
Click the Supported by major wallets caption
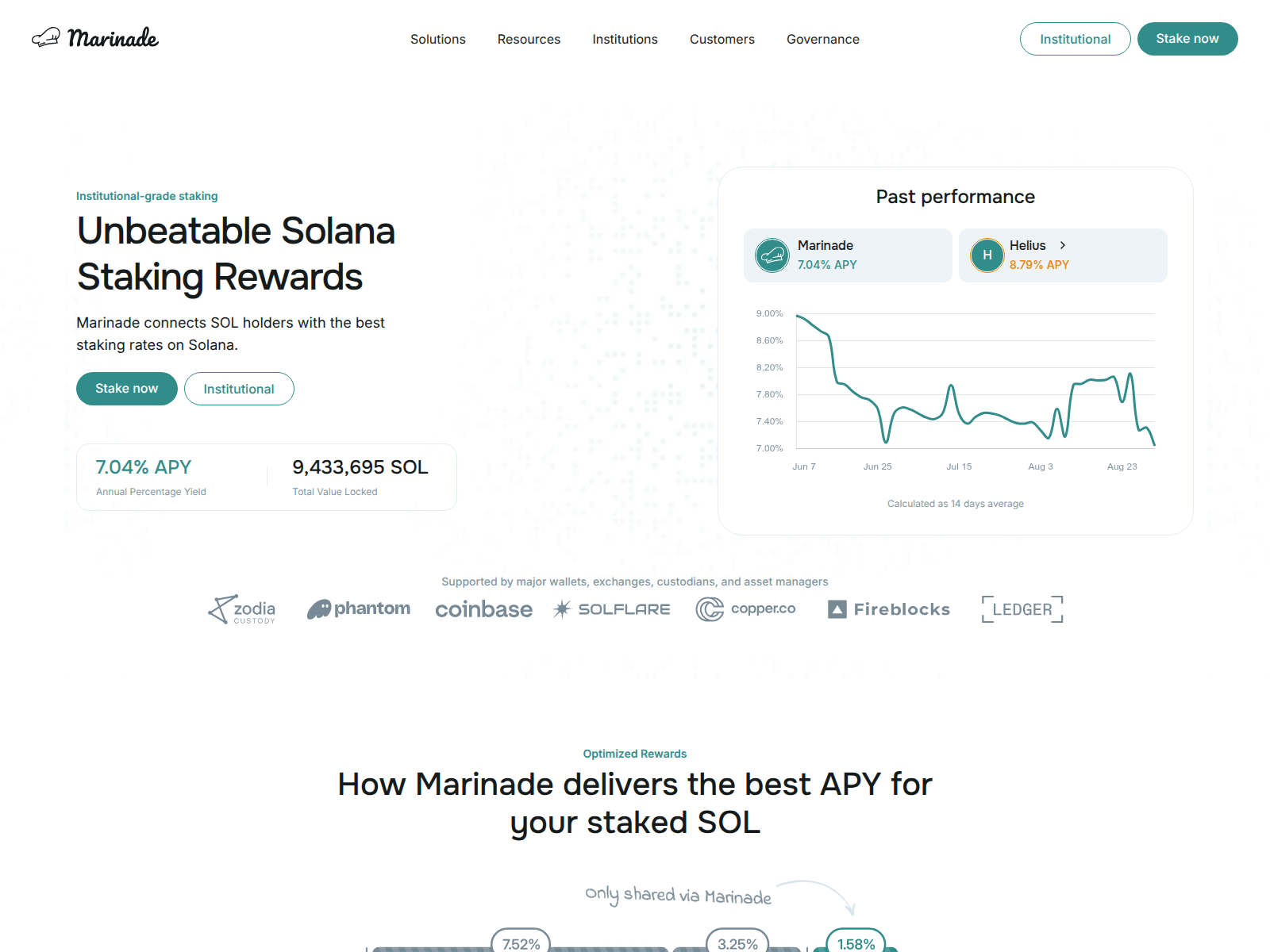[635, 582]
